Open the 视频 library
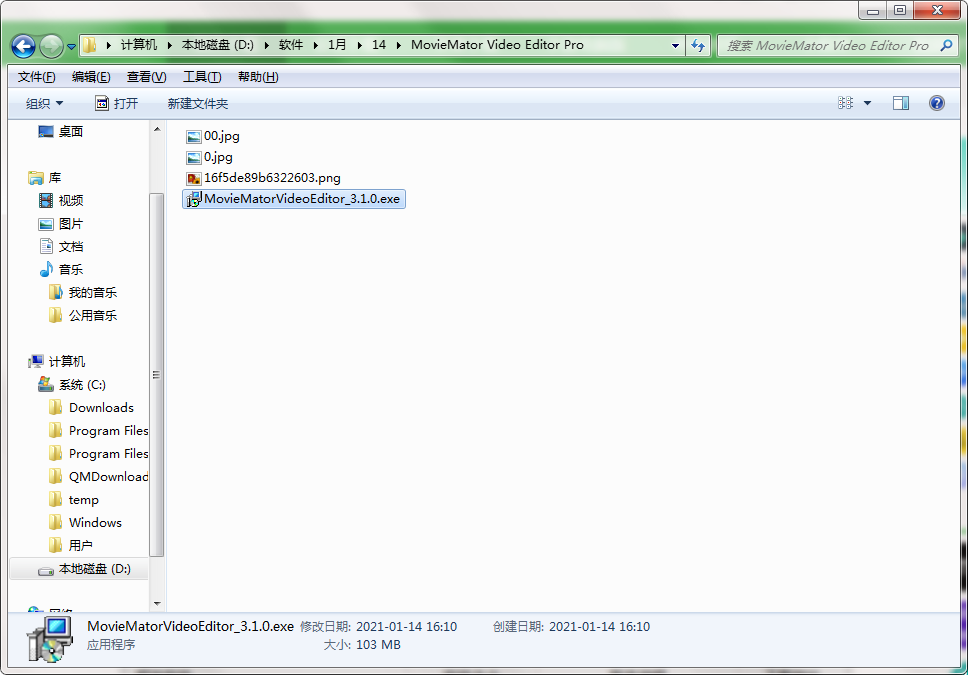Viewport: 968px width, 675px height. [x=71, y=201]
